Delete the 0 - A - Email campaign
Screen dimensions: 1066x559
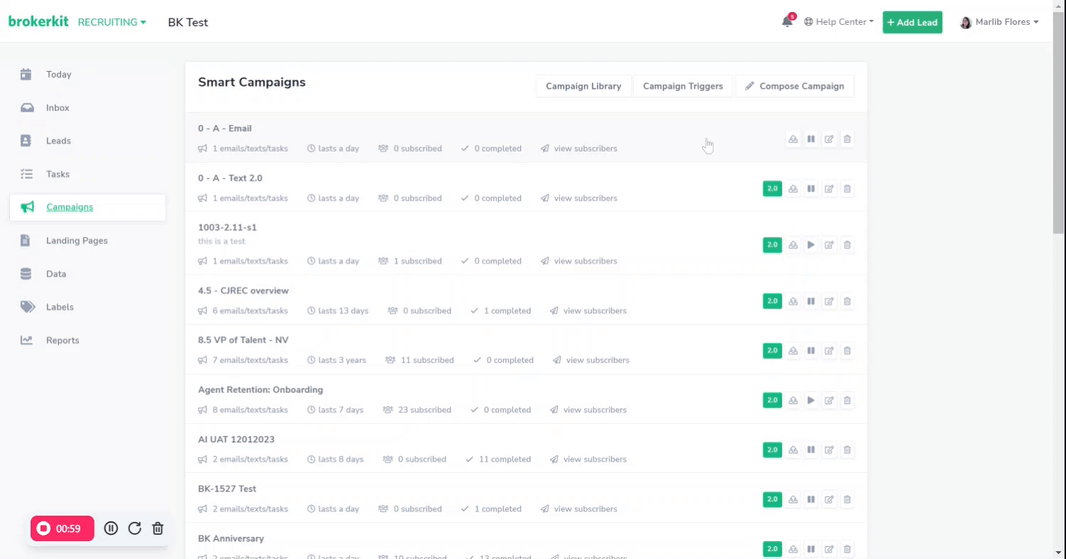pos(847,140)
